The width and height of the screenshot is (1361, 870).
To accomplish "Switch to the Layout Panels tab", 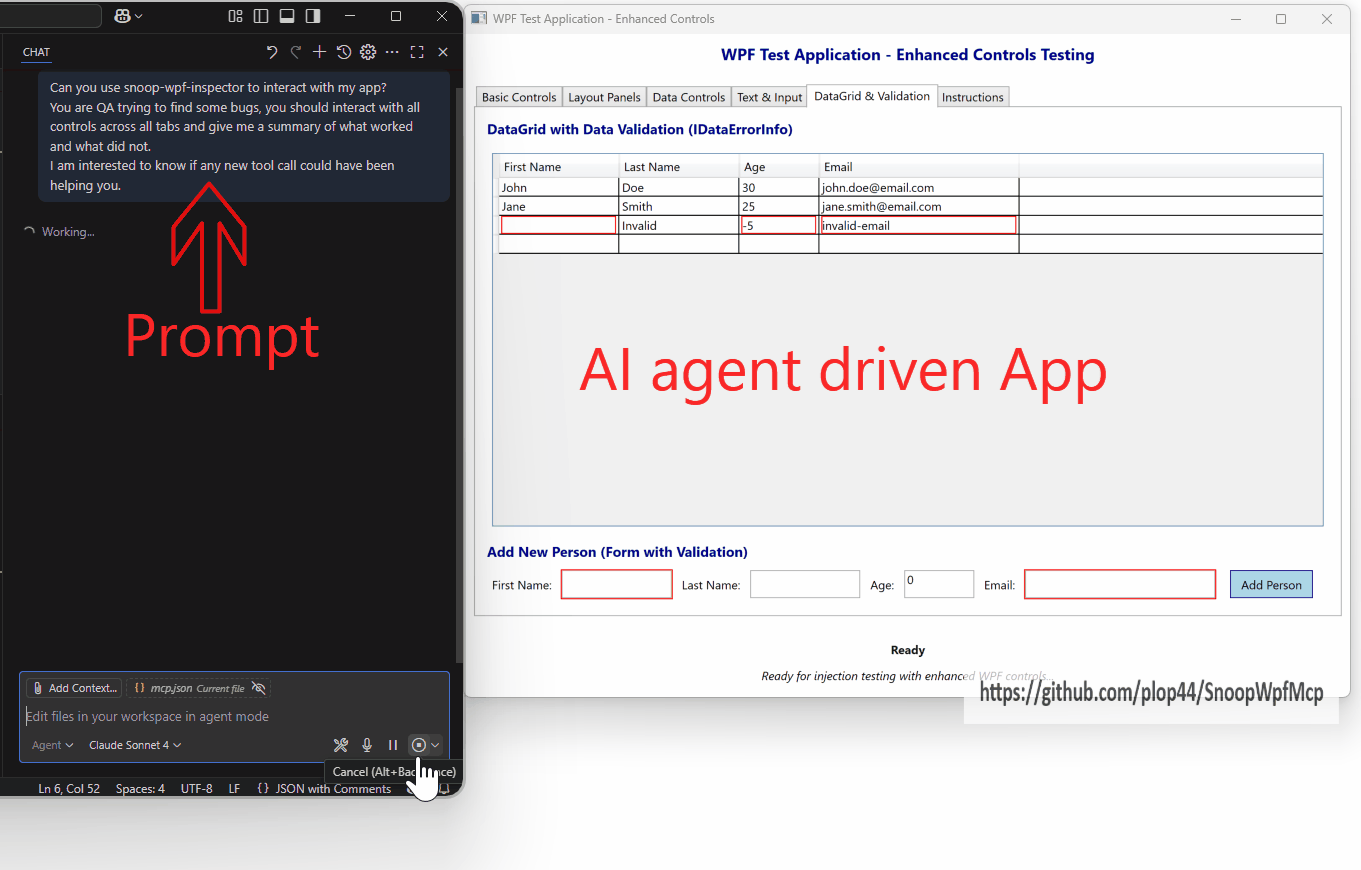I will pyautogui.click(x=604, y=97).
